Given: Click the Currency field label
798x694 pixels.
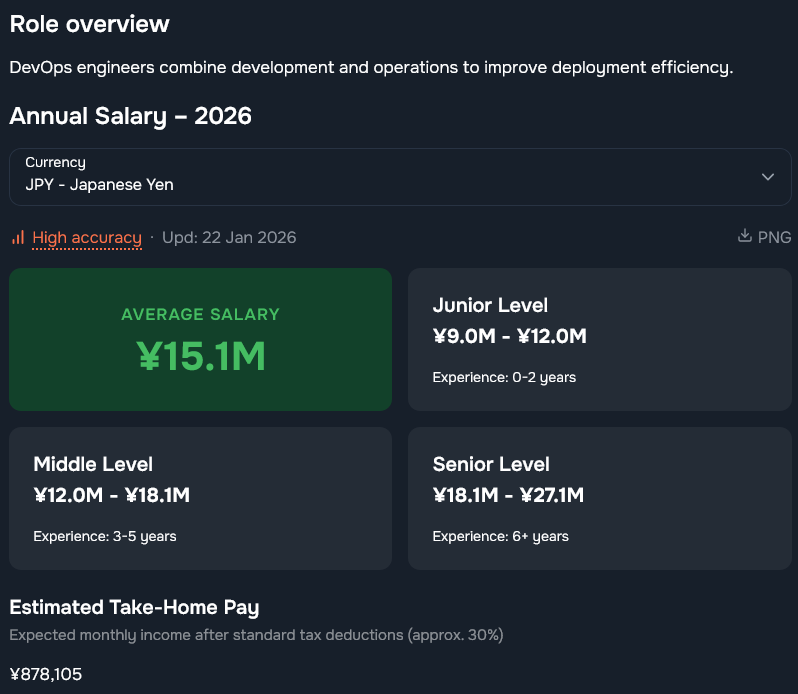Looking at the screenshot, I should click(x=55, y=162).
